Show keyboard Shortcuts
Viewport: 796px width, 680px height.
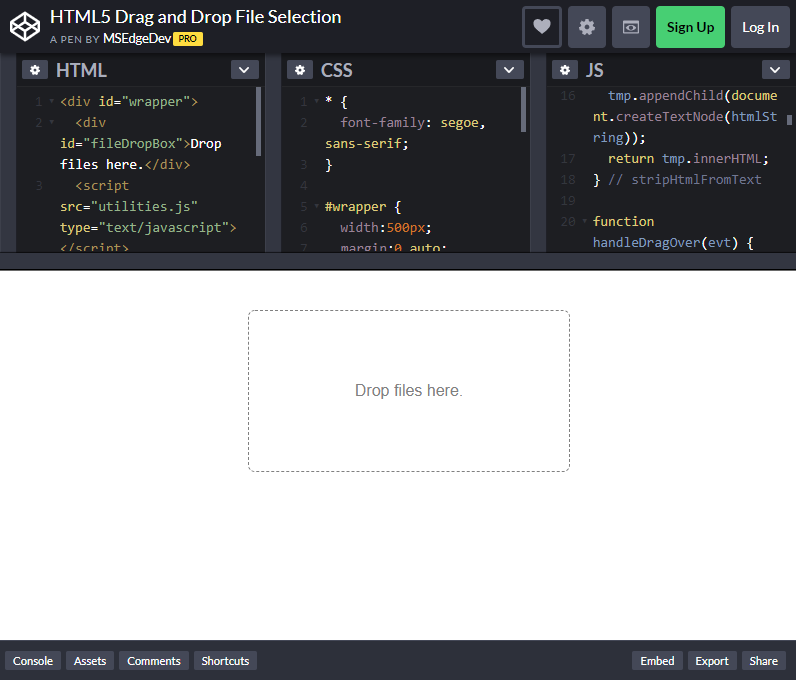[225, 661]
